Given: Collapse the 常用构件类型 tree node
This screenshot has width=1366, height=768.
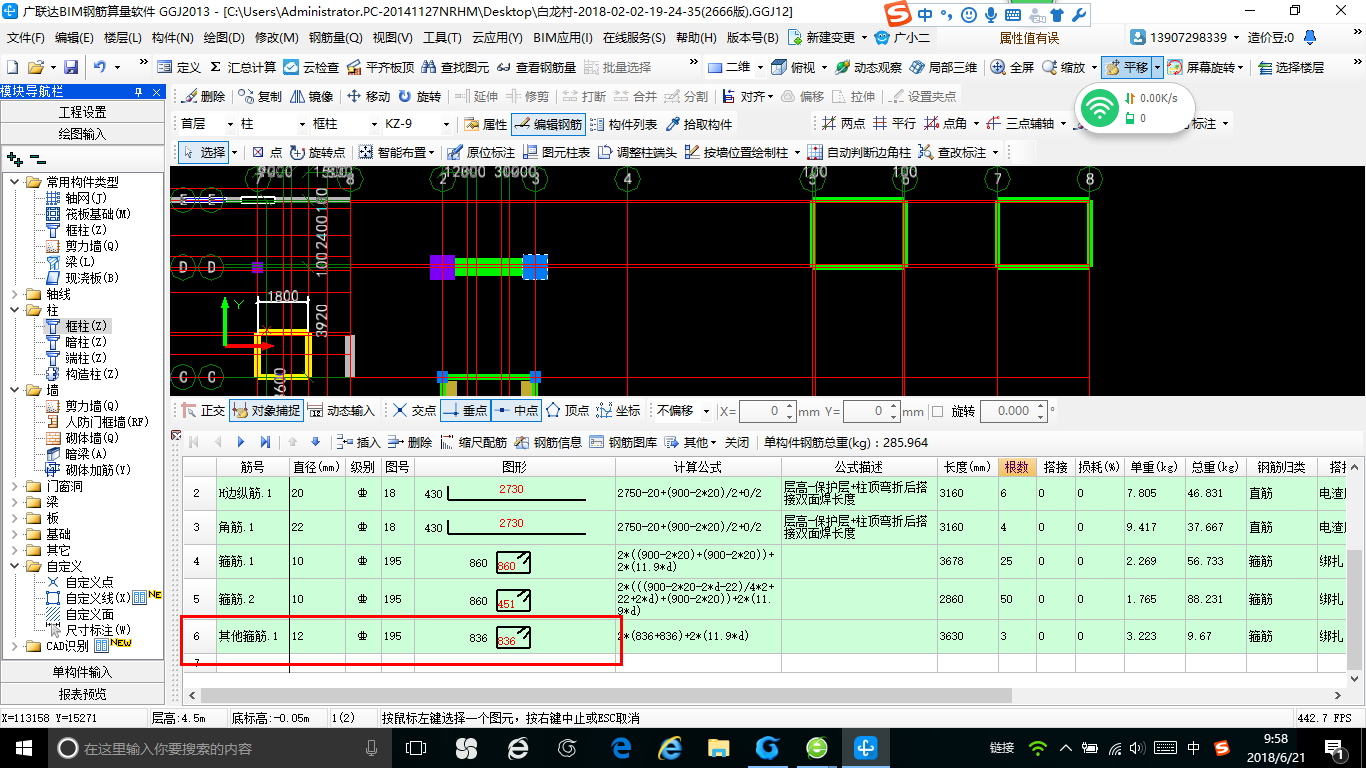Looking at the screenshot, I should [15, 182].
